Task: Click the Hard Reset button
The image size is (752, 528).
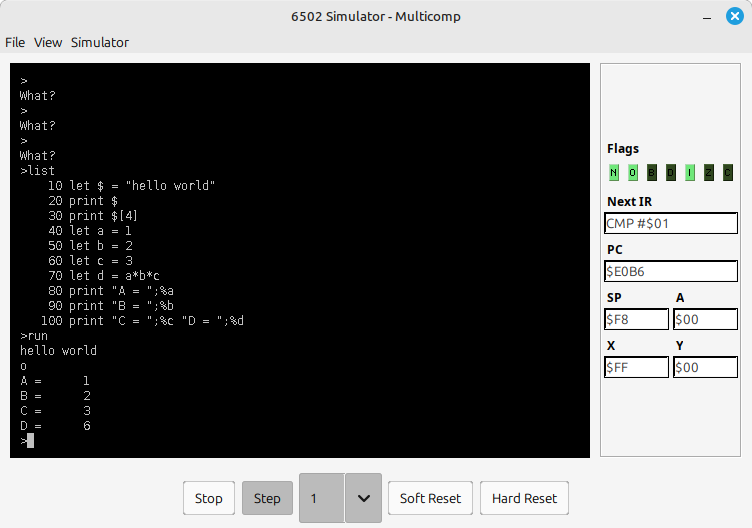Action: coord(524,498)
